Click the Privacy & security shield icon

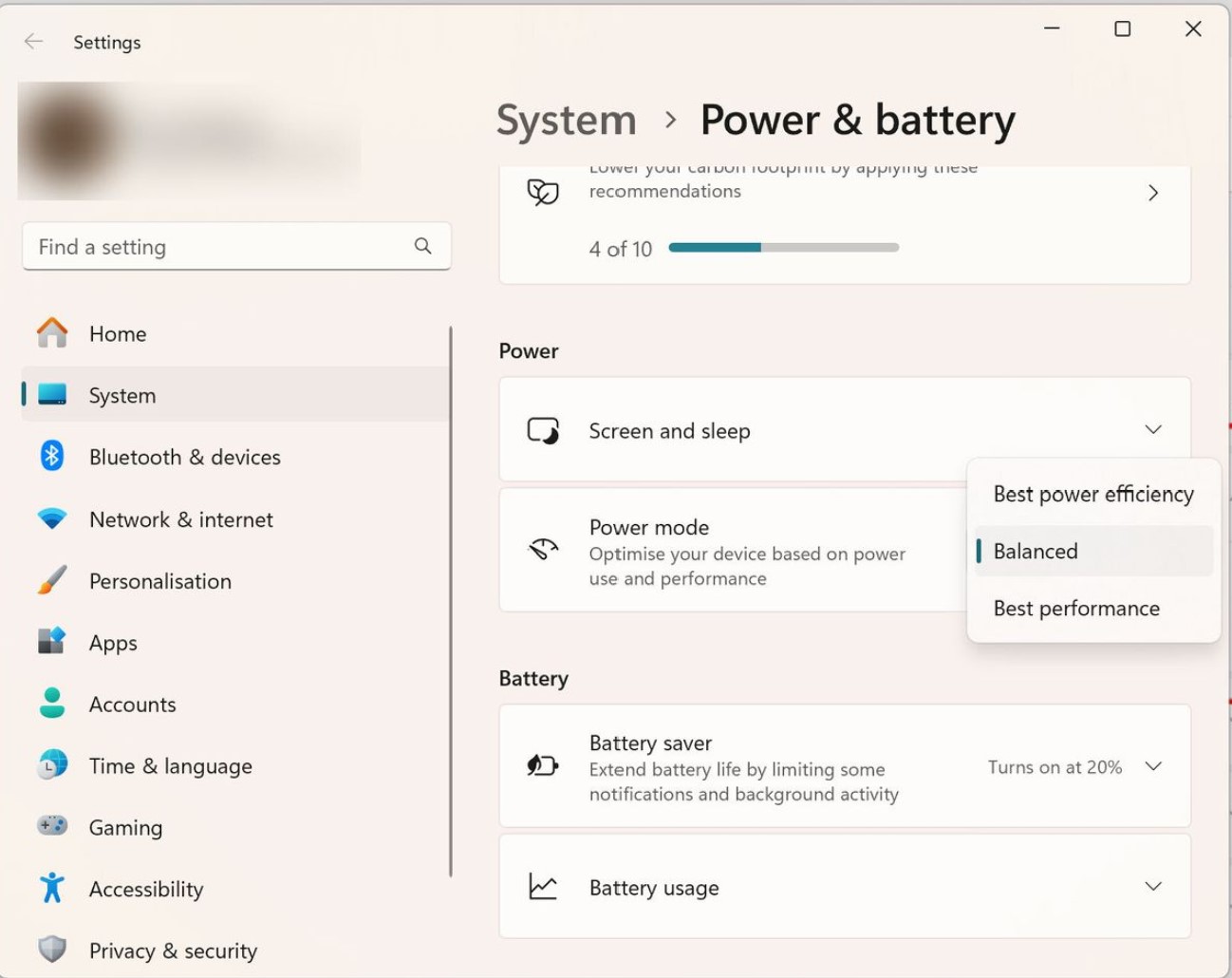(51, 950)
